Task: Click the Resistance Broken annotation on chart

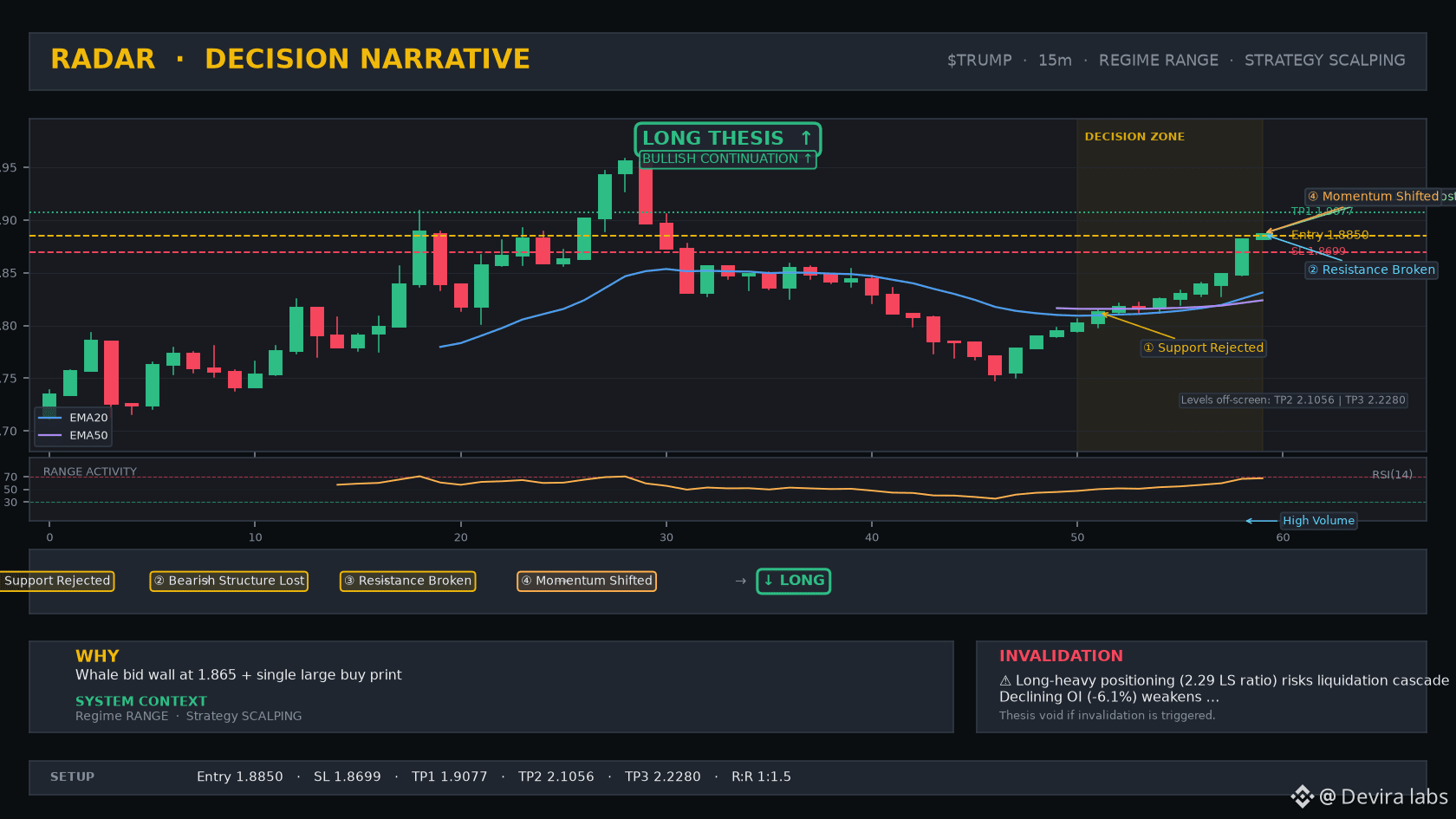Action: pos(1371,270)
